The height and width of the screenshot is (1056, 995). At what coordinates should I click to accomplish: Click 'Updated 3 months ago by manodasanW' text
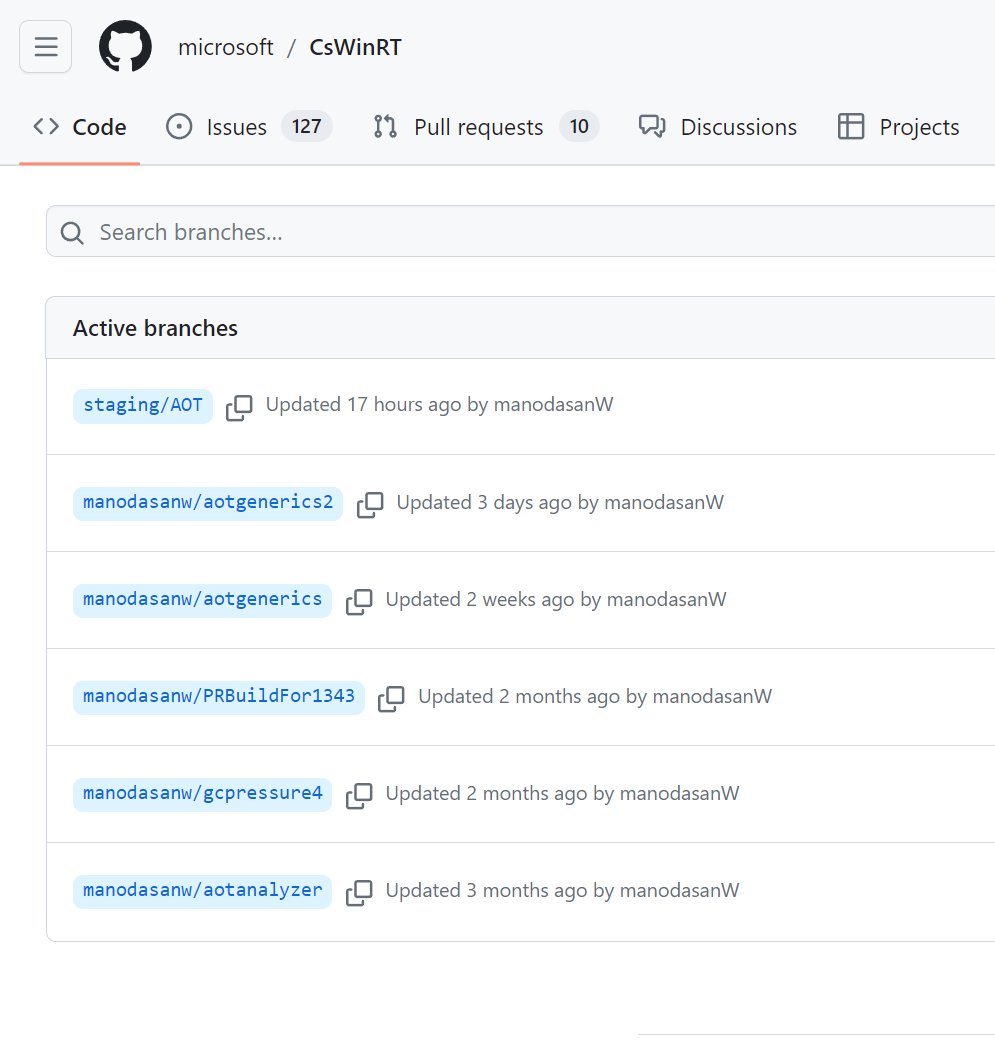(563, 890)
